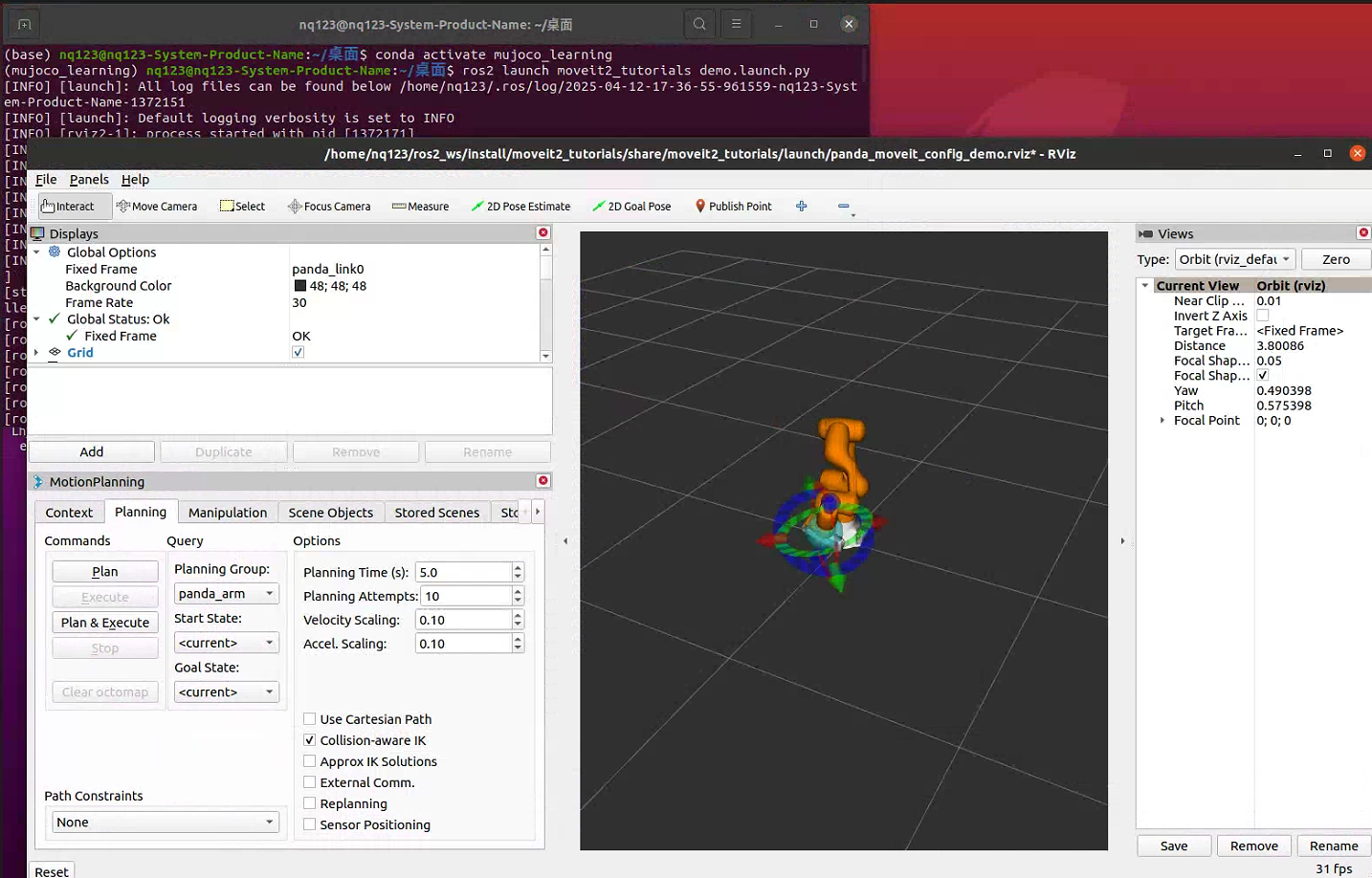Open the Panels menu
Image resolution: width=1372 pixels, height=878 pixels.
click(89, 179)
